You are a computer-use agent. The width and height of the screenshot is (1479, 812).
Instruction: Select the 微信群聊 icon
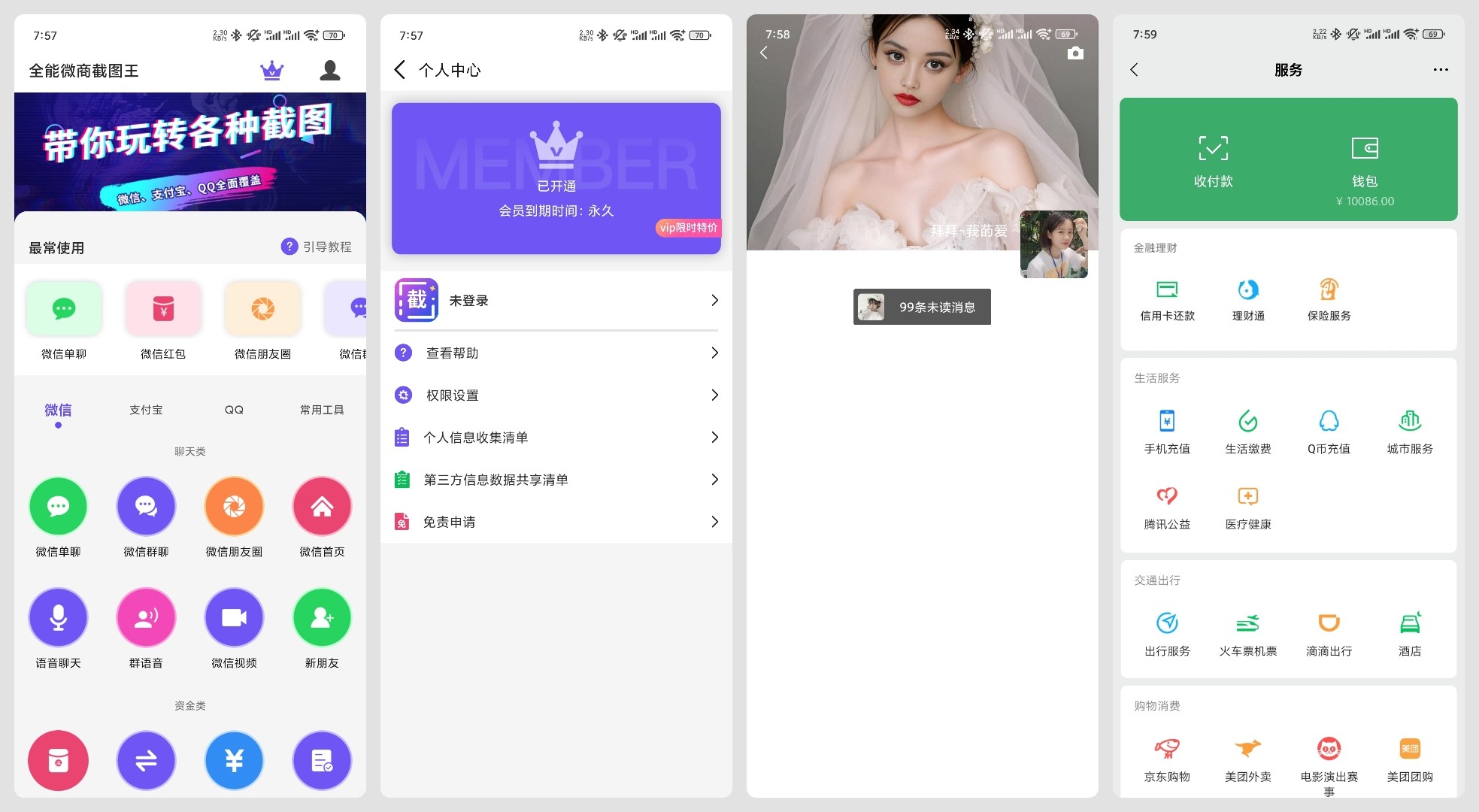tap(146, 506)
